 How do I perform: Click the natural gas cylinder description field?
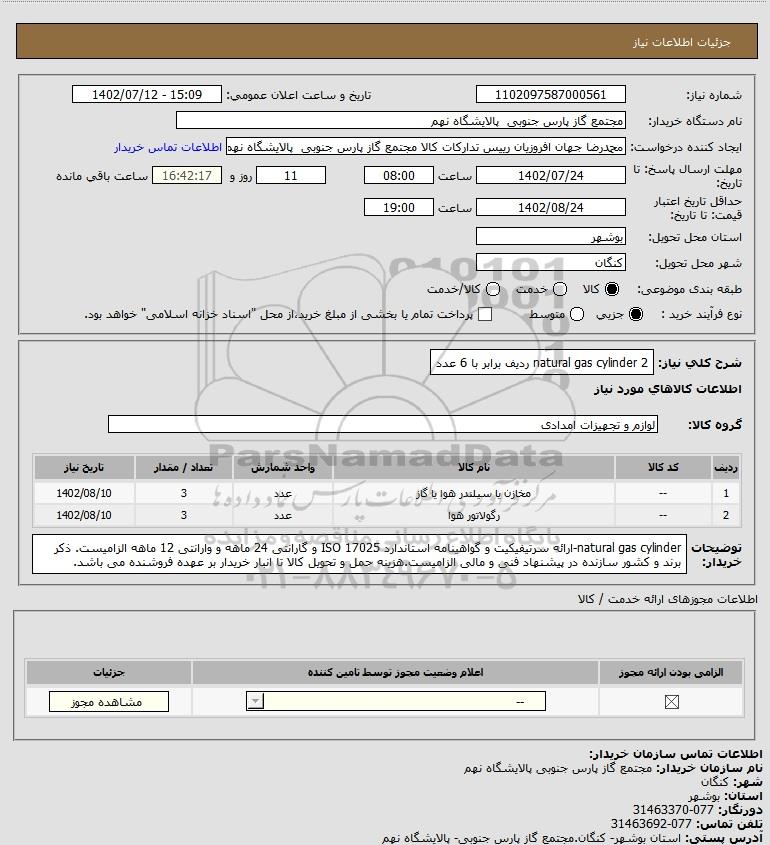542,363
